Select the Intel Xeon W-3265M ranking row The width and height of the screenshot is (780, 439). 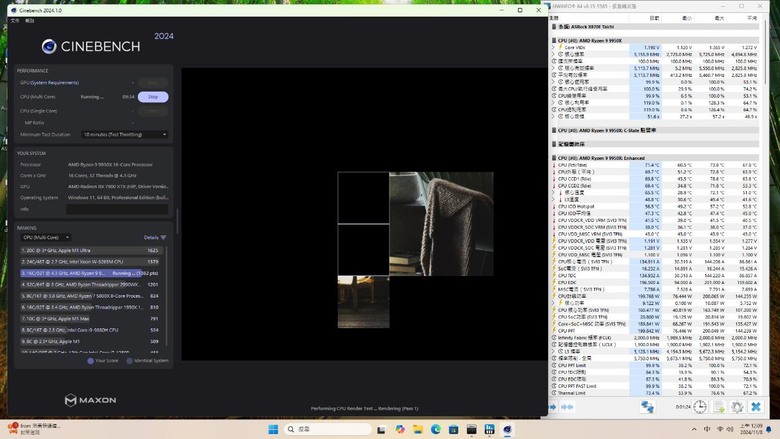click(x=90, y=262)
